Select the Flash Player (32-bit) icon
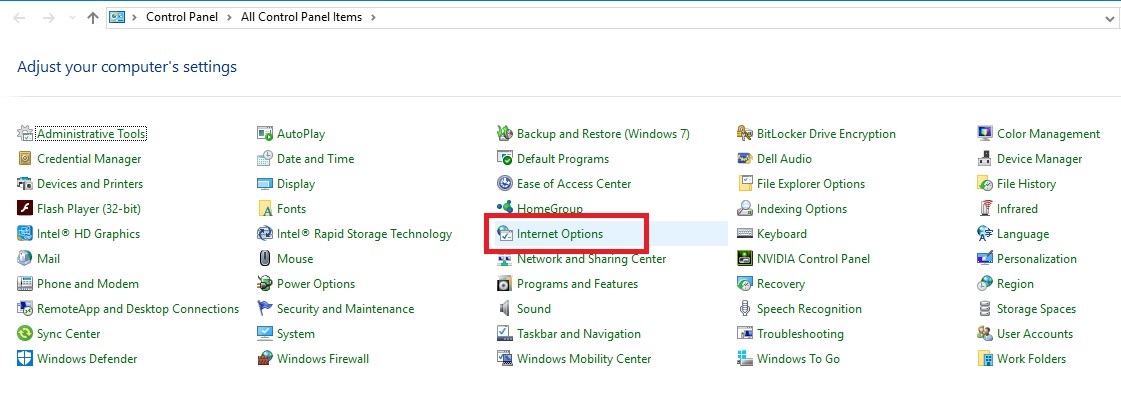This screenshot has height=405, width=1121. (x=25, y=209)
